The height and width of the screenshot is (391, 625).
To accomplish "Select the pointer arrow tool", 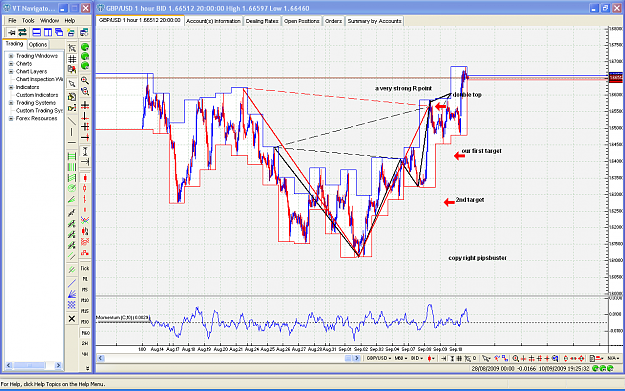I will [x=72, y=84].
